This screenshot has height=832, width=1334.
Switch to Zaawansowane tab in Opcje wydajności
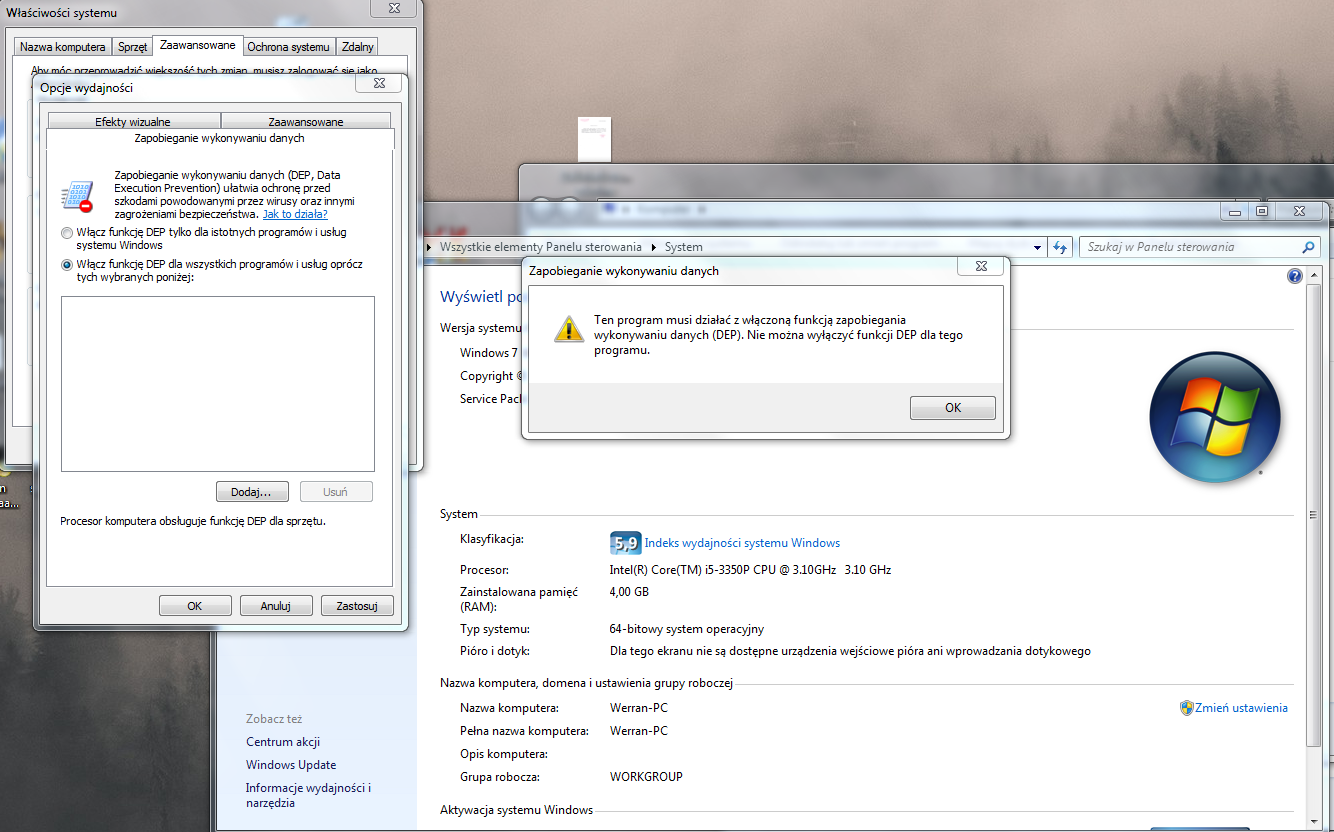point(306,122)
